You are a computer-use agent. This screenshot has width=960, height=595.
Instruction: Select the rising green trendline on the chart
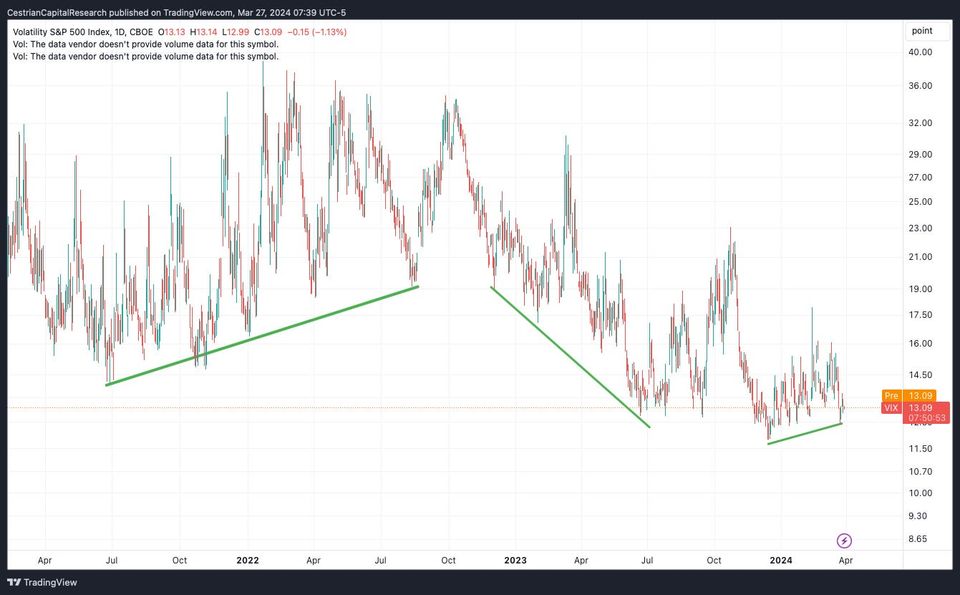coord(265,335)
